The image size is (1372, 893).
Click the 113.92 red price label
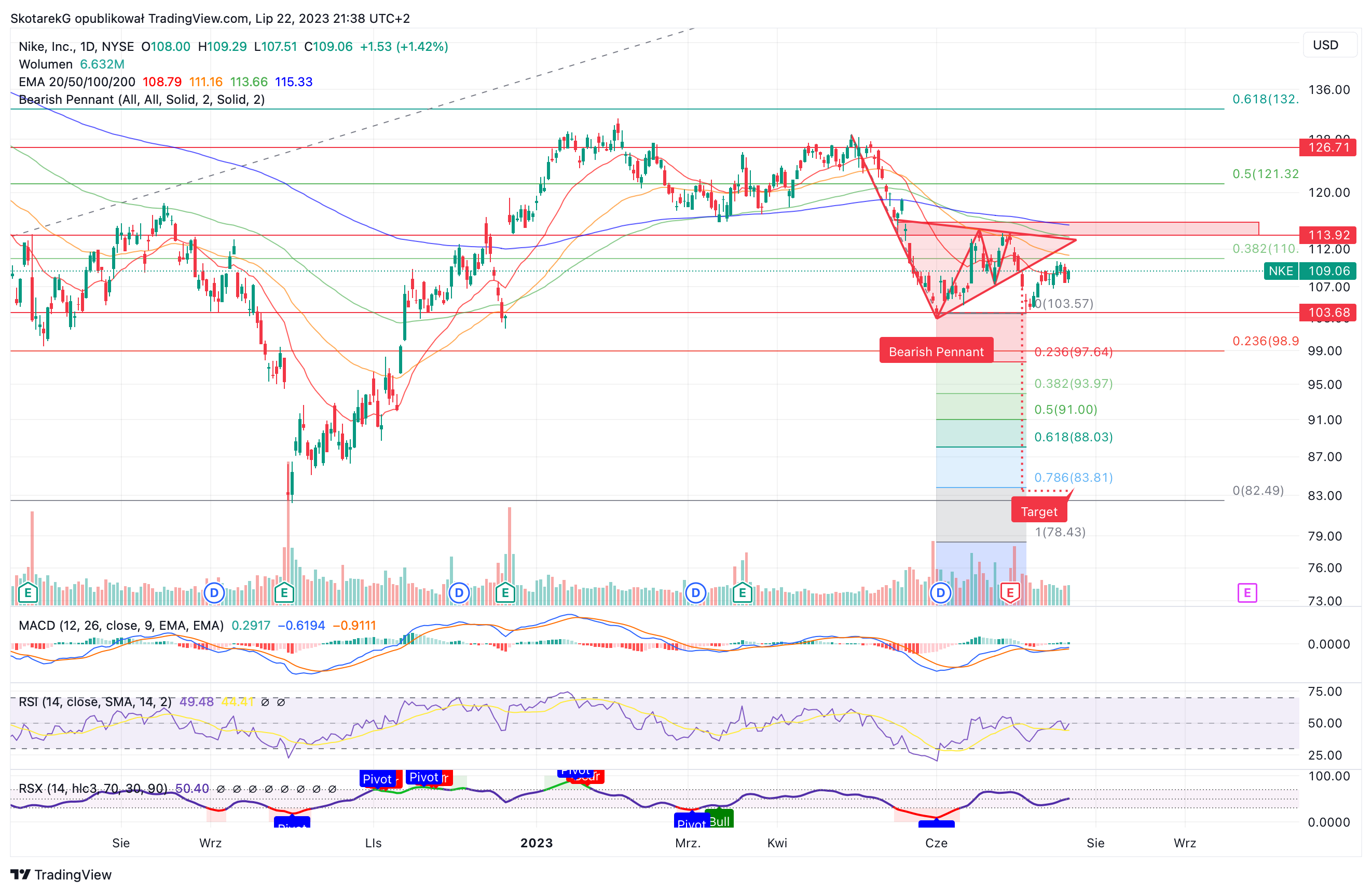tap(1327, 235)
